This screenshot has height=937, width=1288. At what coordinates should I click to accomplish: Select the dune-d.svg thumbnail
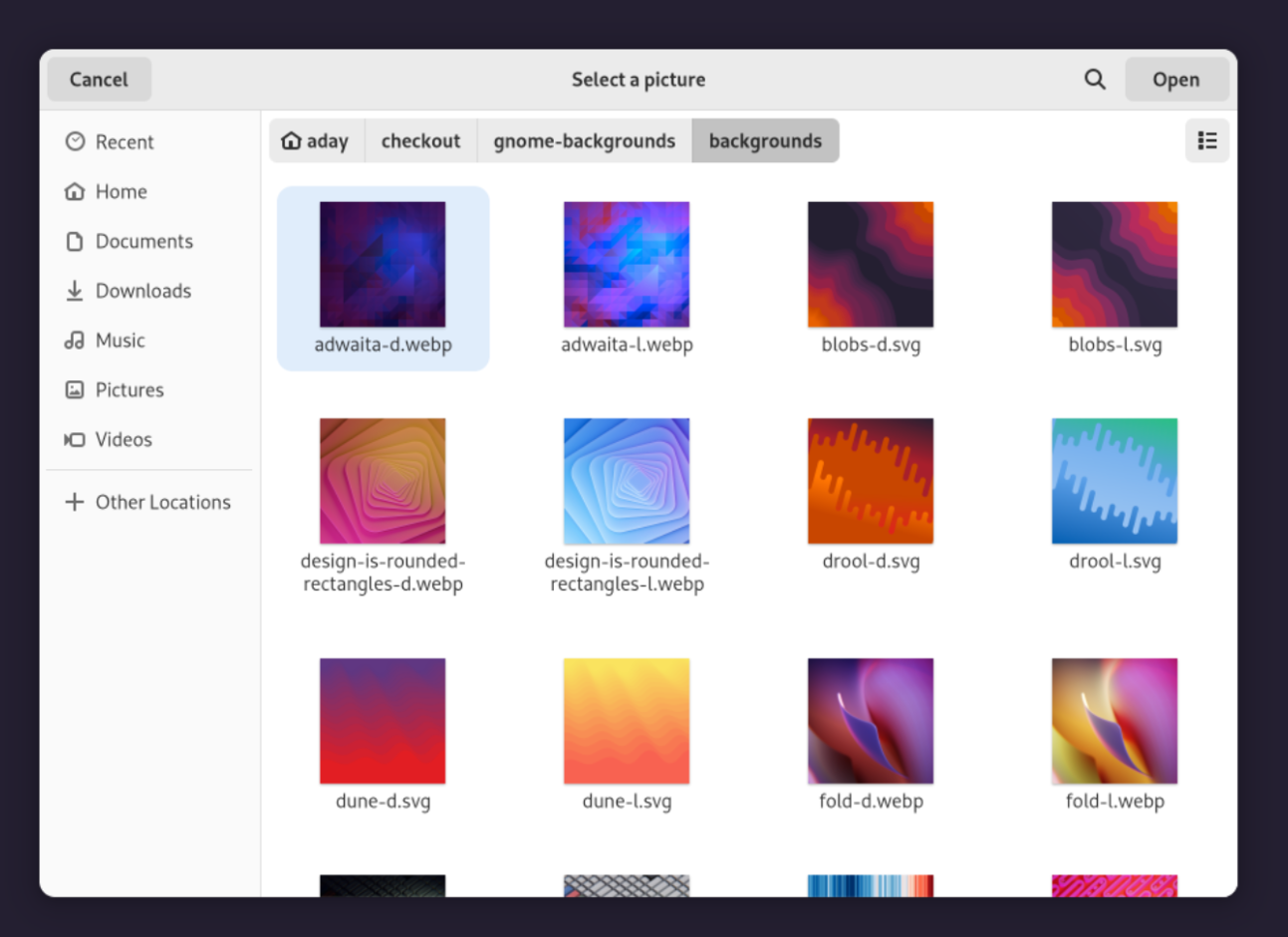[x=383, y=721]
